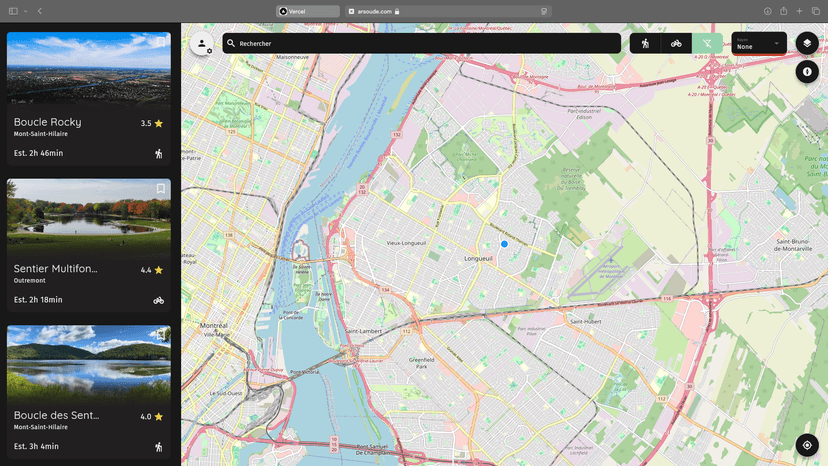Click the Outremont location label
This screenshot has width=828, height=466.
coord(30,281)
